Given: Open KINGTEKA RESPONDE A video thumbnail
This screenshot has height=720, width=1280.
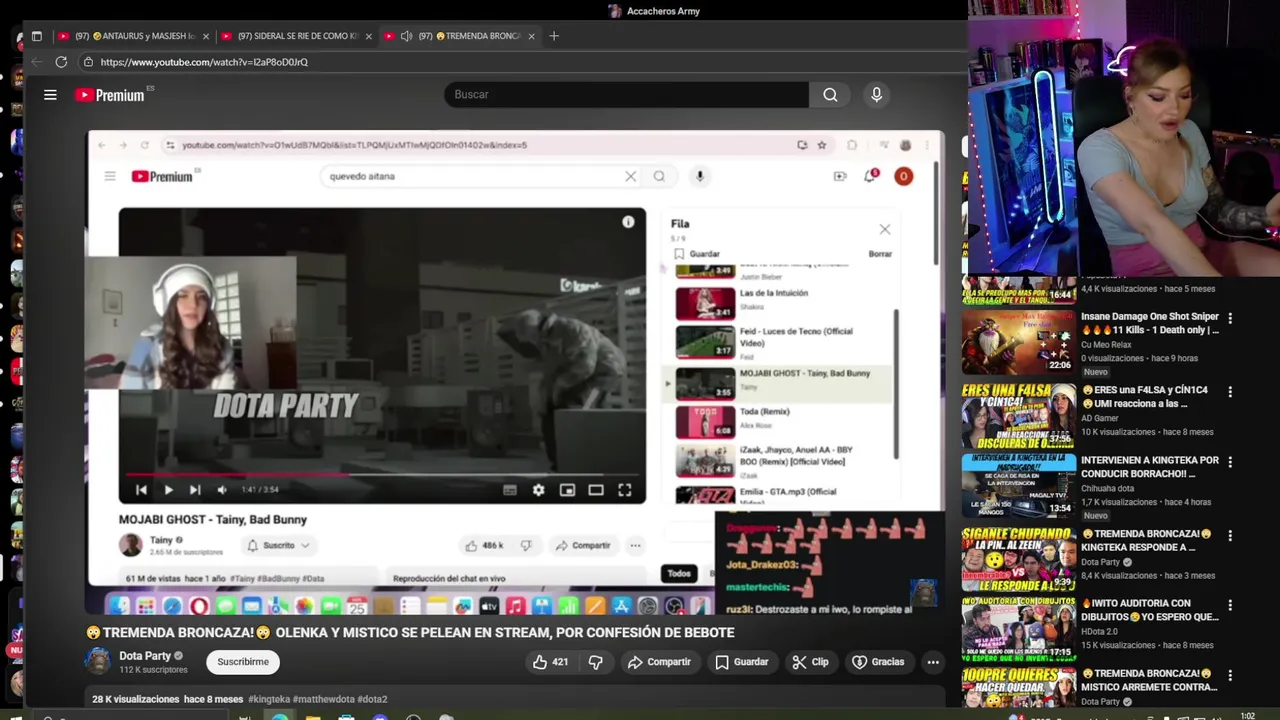Looking at the screenshot, I should 1019,560.
